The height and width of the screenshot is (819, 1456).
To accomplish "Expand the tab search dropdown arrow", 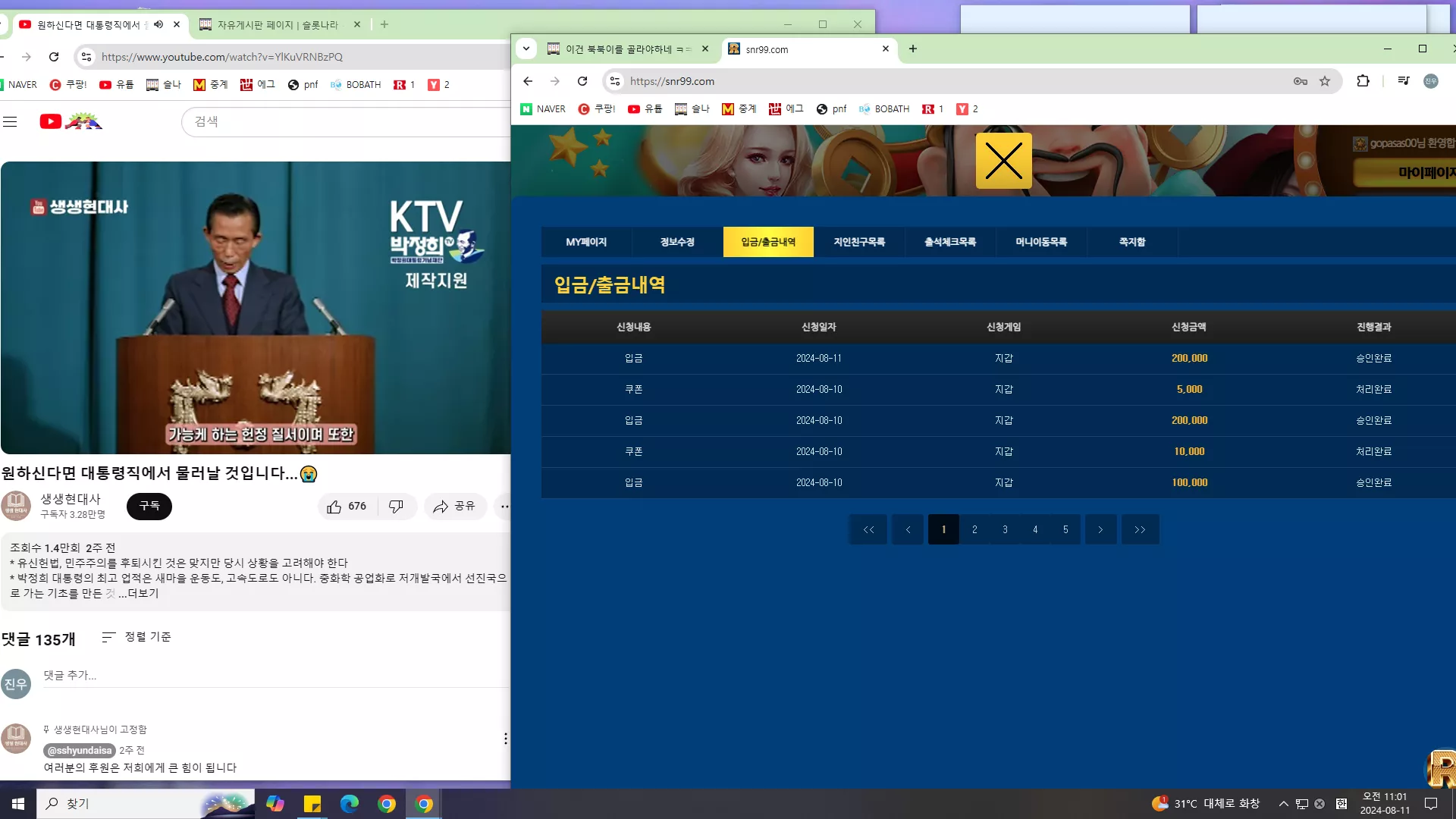I will [526, 49].
